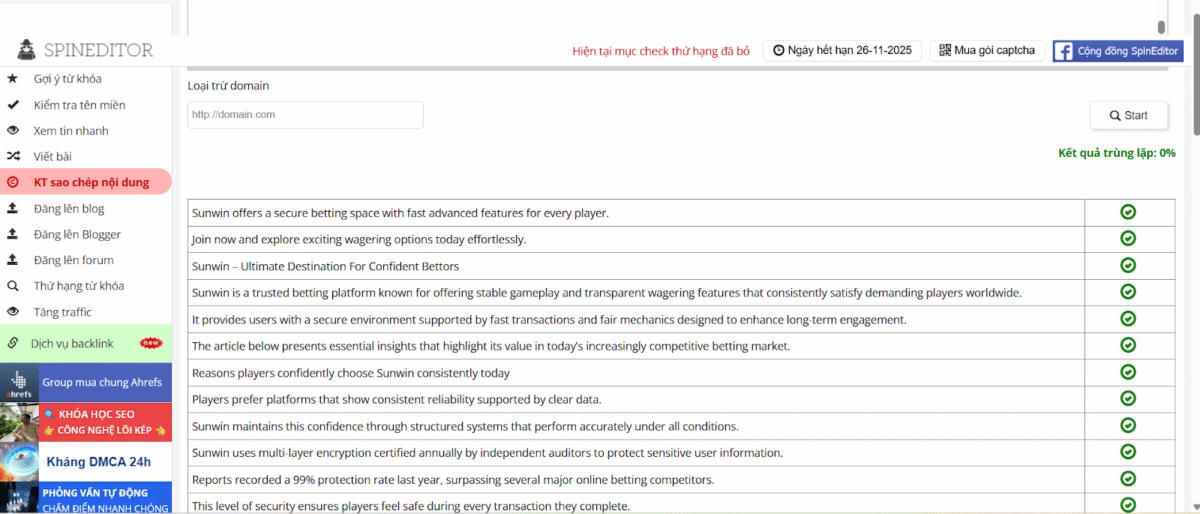
Task: Click the star icon beside Gợi ý từ khóa
Action: point(13,79)
